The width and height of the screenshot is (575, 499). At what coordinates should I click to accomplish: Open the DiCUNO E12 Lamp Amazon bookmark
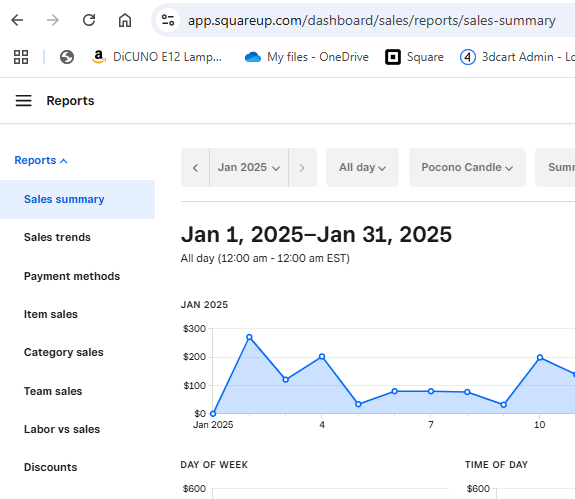157,57
